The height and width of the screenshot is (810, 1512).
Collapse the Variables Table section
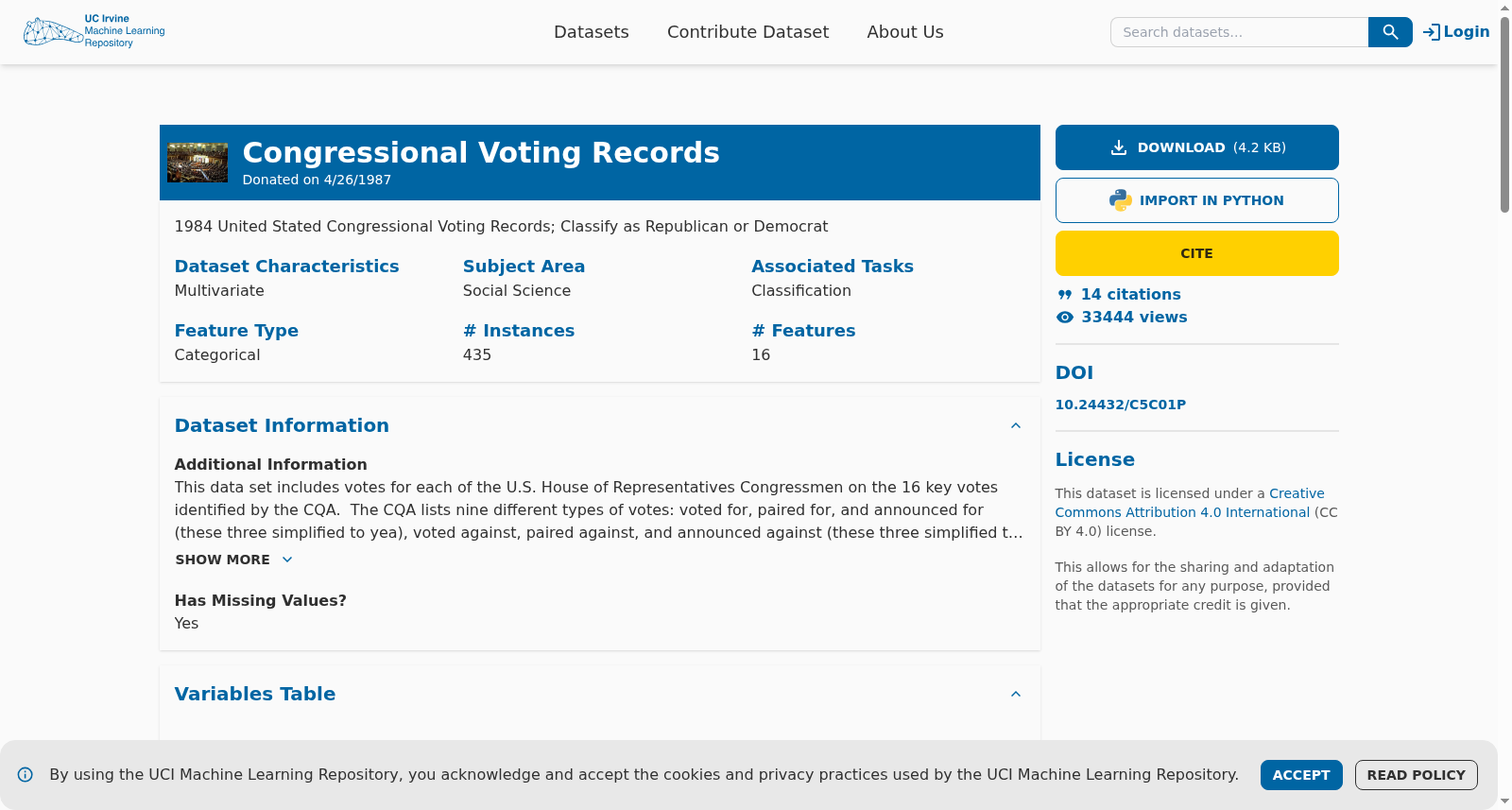(1016, 694)
